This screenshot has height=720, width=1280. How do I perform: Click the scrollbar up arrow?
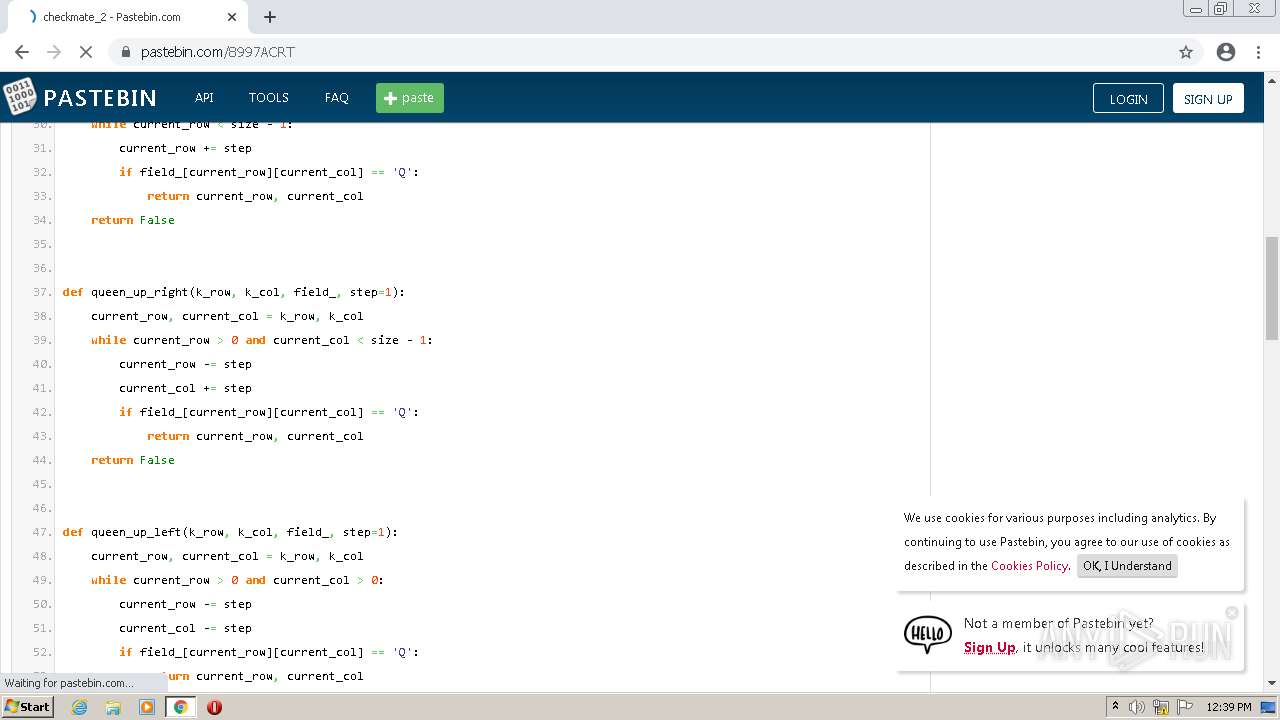1272,79
